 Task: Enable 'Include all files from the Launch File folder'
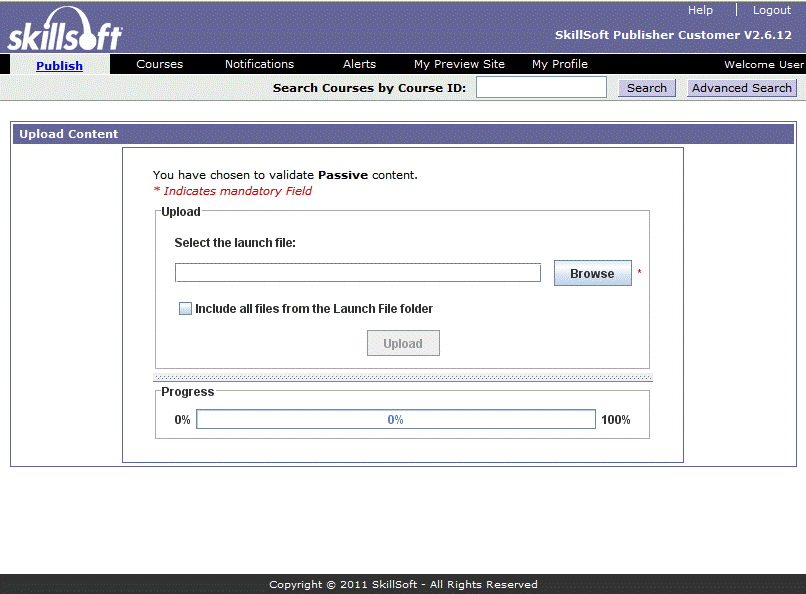point(185,308)
